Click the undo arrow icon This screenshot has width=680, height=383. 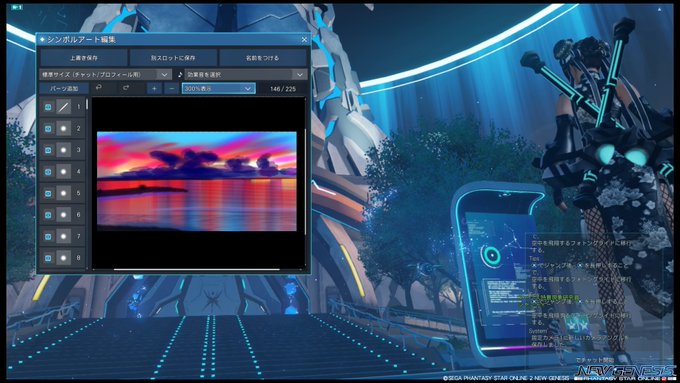[99, 88]
